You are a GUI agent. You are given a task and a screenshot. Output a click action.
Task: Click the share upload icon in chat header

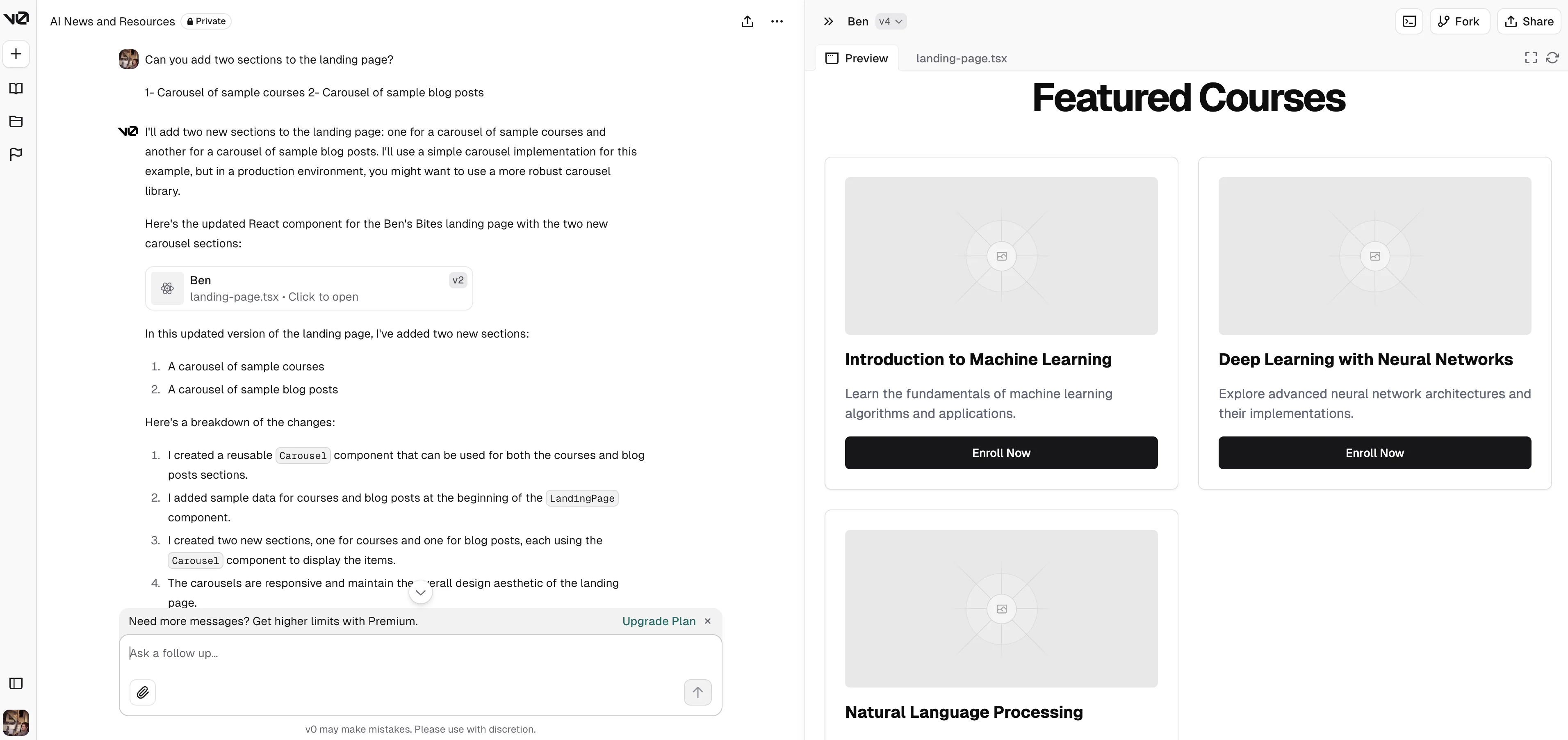(748, 22)
